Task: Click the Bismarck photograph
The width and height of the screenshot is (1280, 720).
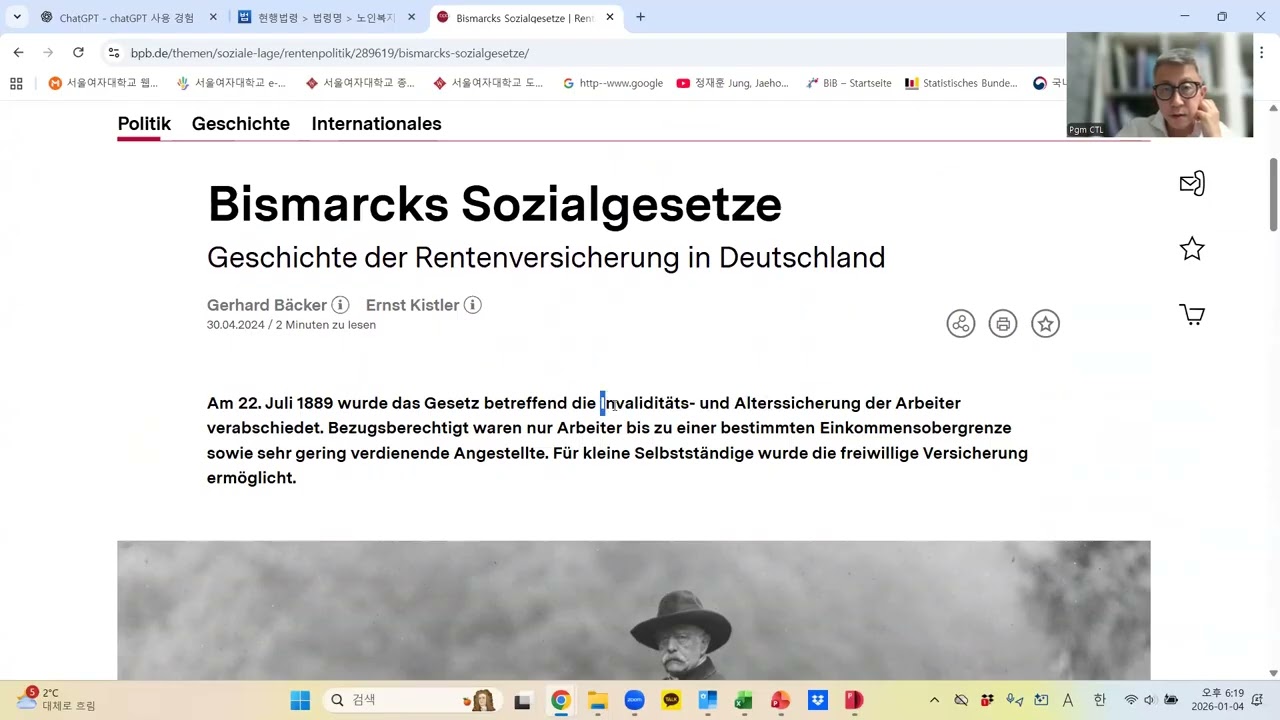Action: (x=633, y=610)
